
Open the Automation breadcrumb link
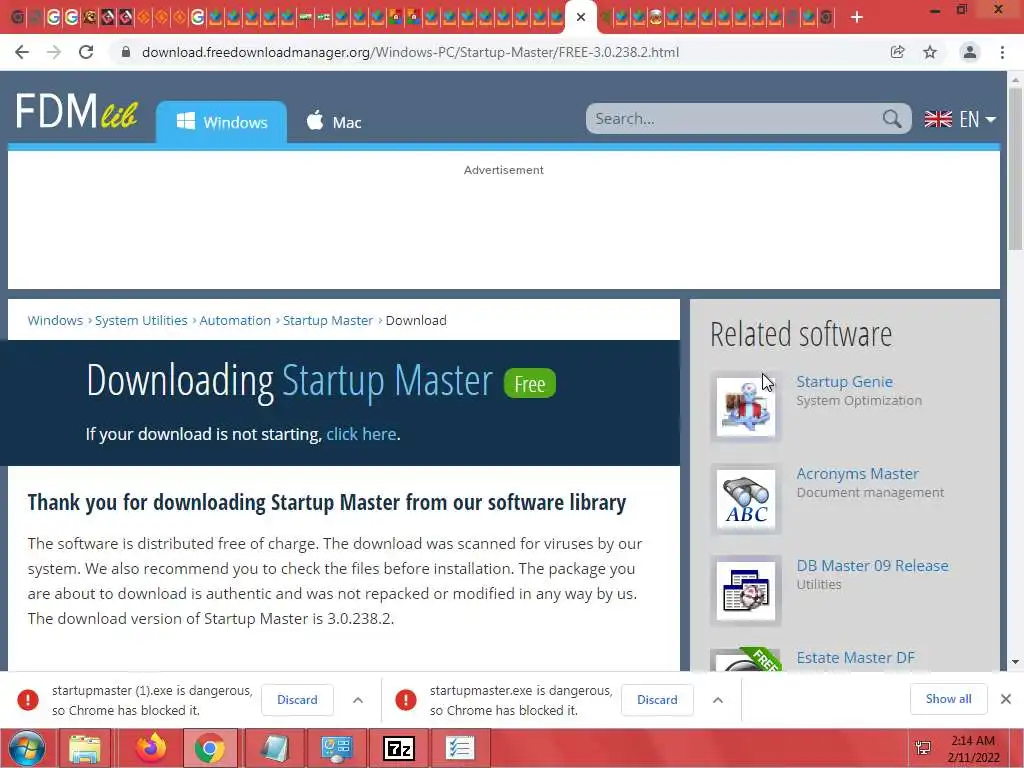[235, 321]
